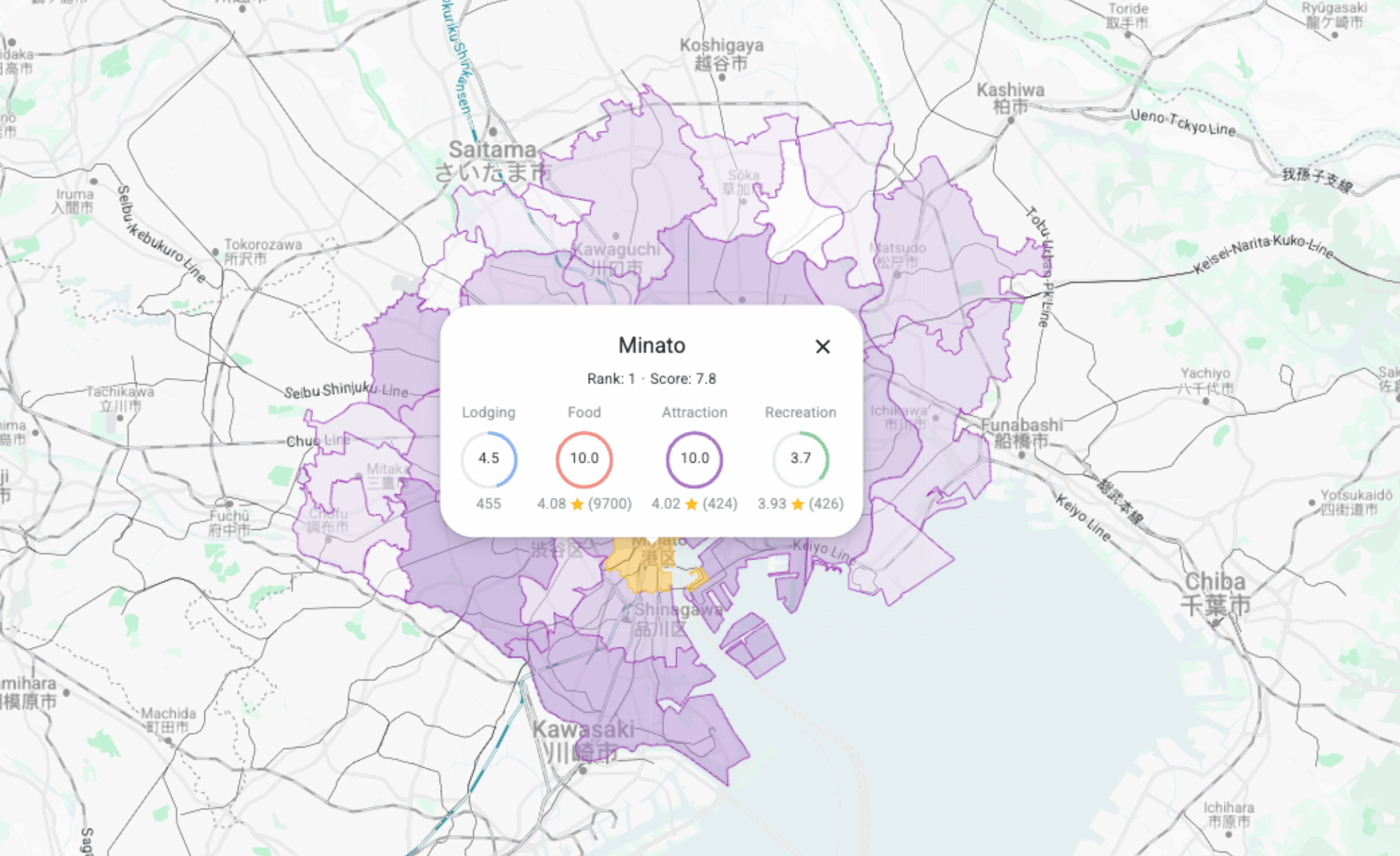
Task: Click the Rank: 1 label
Action: pos(610,379)
